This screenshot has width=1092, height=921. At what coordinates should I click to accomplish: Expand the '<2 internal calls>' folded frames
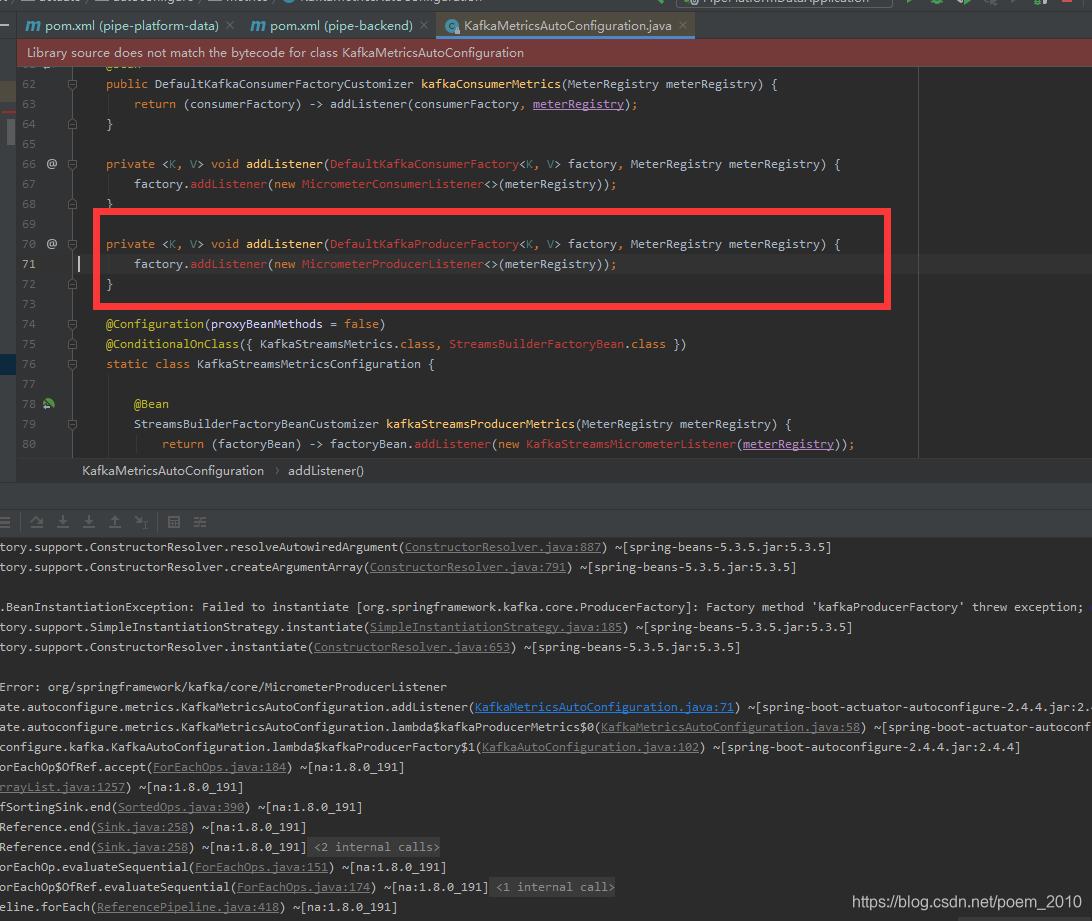tap(377, 847)
